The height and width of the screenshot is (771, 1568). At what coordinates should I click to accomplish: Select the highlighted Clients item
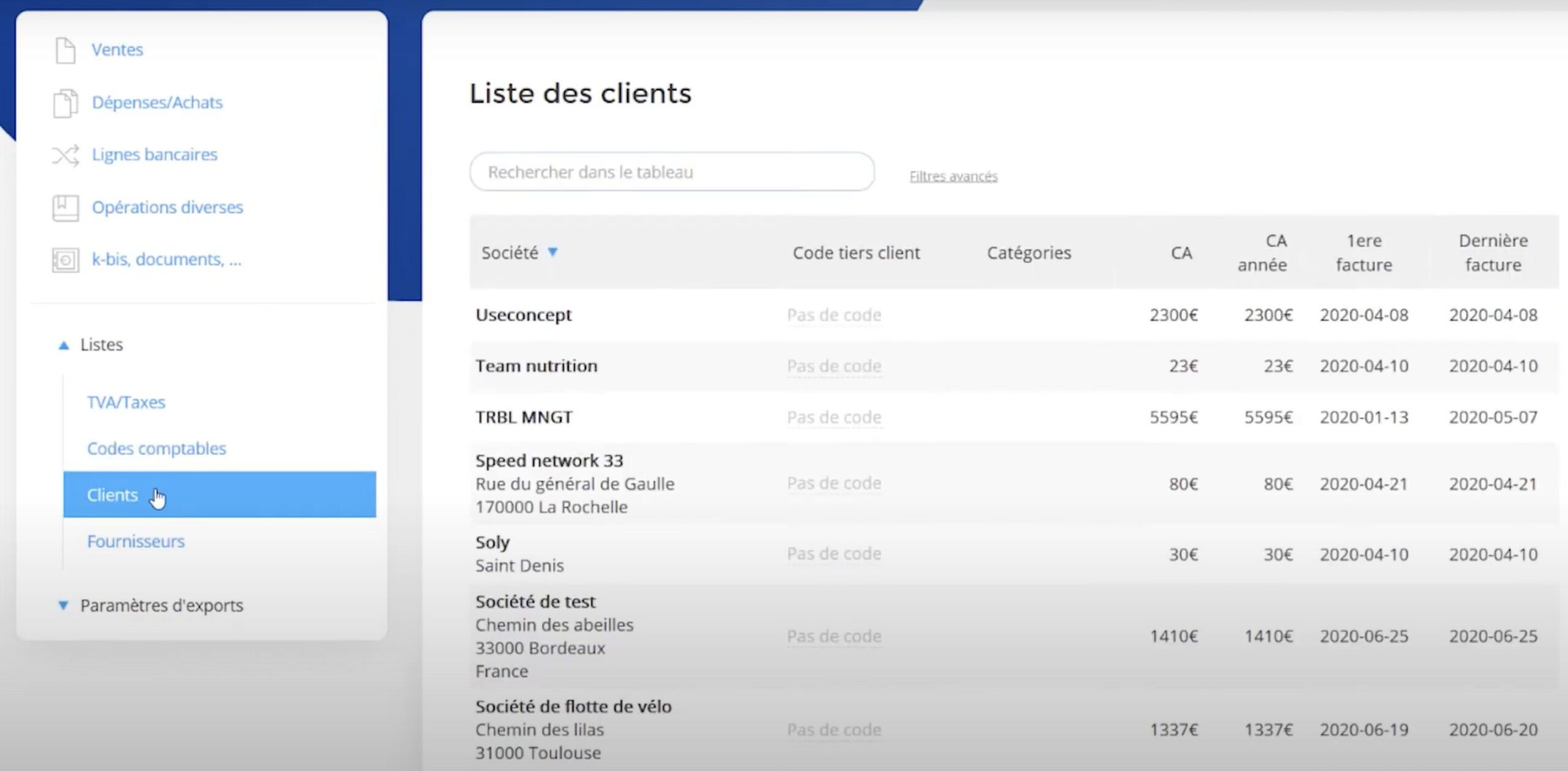219,495
